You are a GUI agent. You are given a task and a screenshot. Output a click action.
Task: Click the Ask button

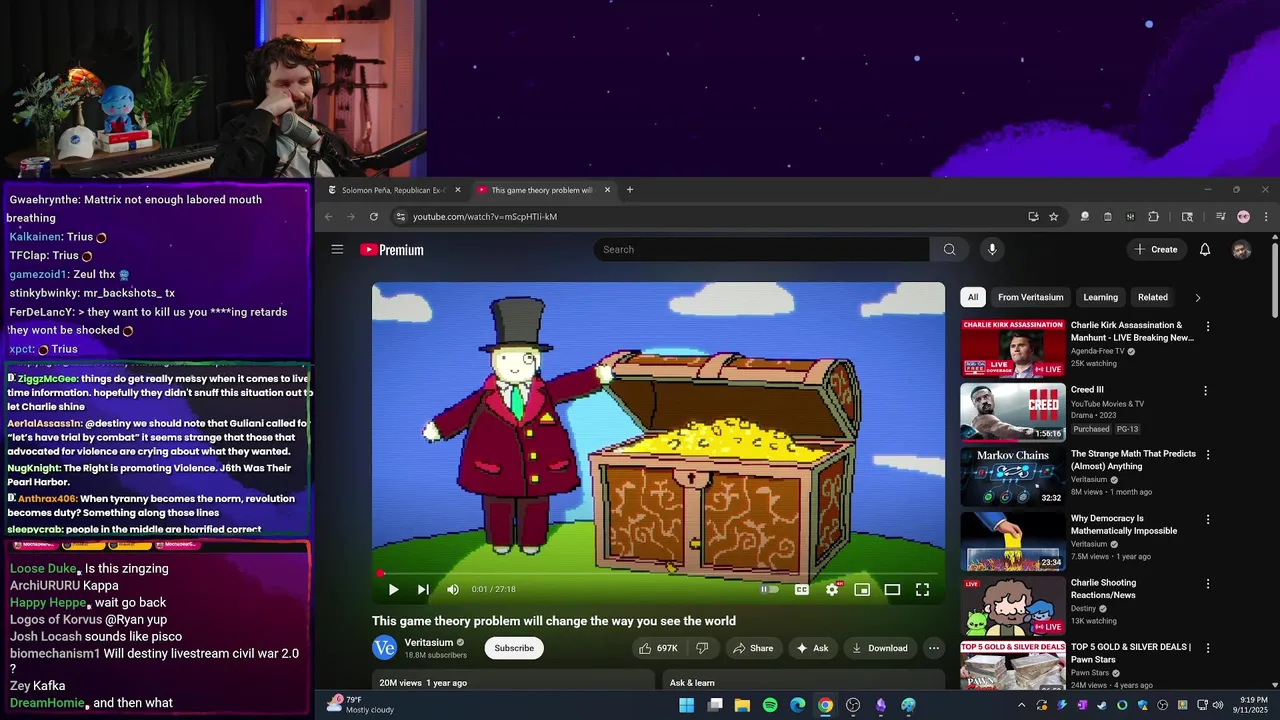(x=812, y=648)
